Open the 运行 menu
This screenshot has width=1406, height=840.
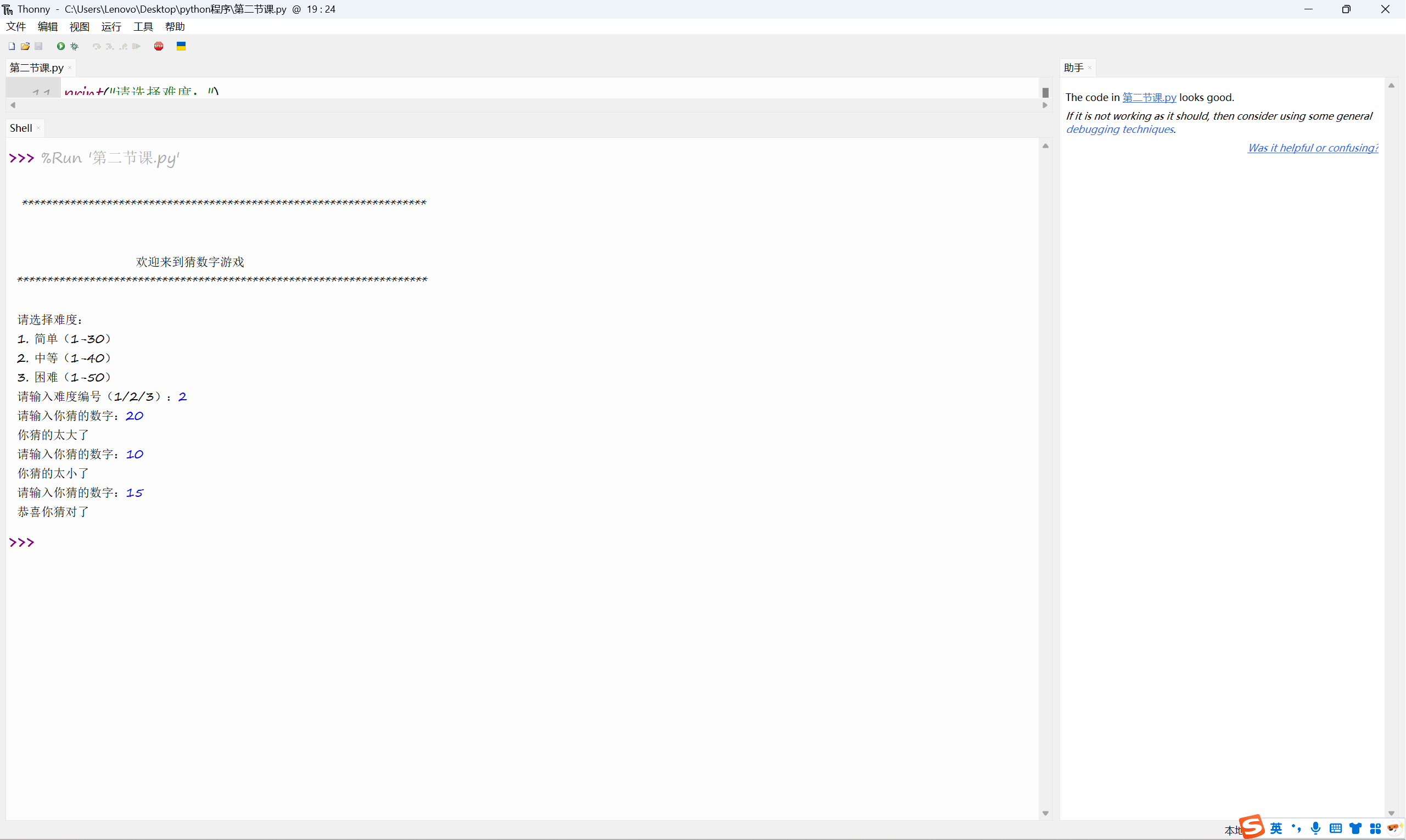click(x=111, y=26)
